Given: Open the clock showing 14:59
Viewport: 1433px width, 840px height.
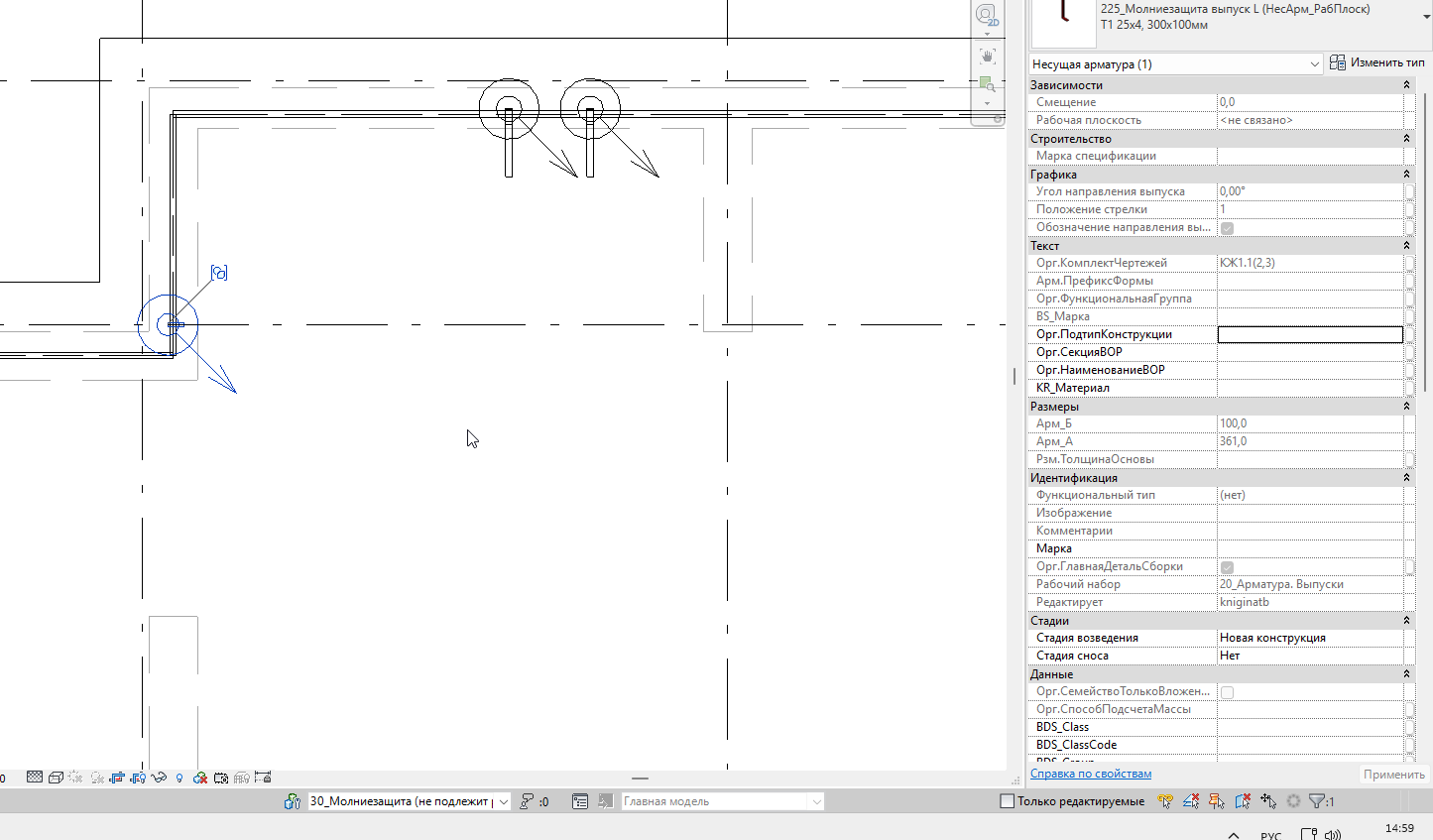Looking at the screenshot, I should pyautogui.click(x=1399, y=828).
